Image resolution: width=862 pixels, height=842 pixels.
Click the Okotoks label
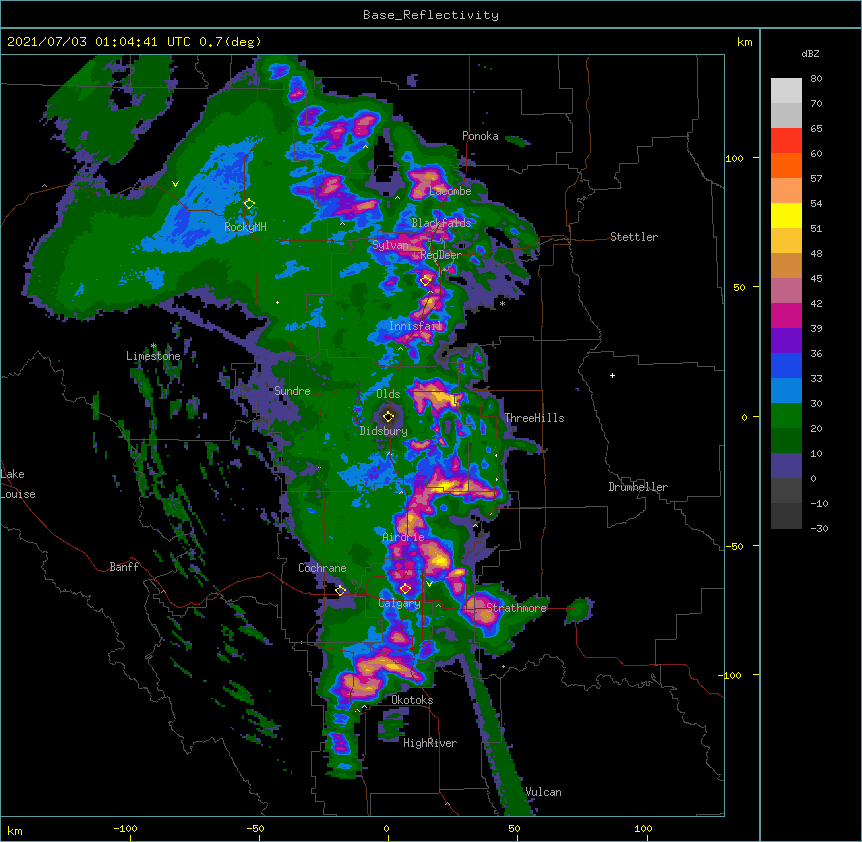(412, 700)
